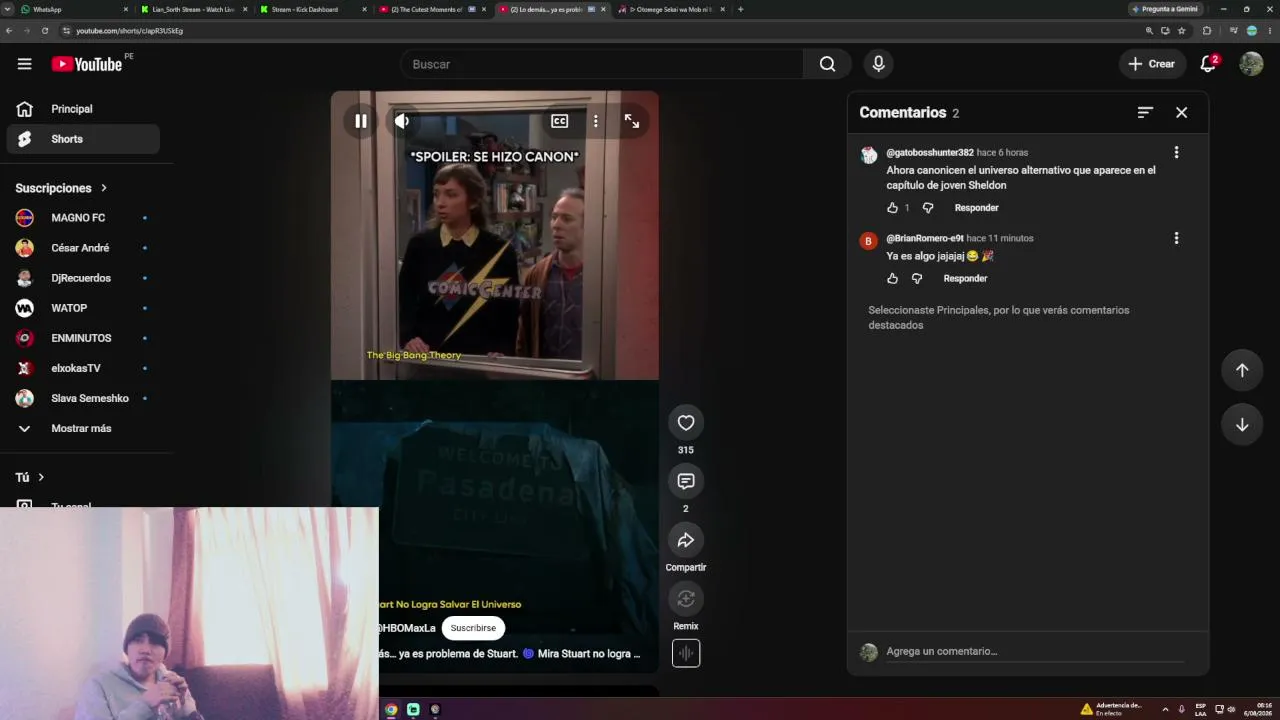Show hidden system tray icons

click(x=1165, y=709)
